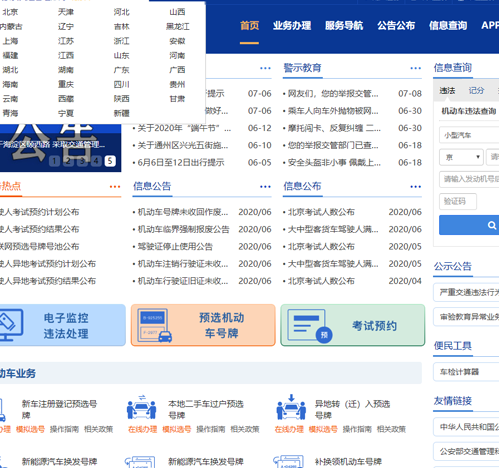Open notice 关于通州区兴光五街施...

pyautogui.click(x=183, y=145)
